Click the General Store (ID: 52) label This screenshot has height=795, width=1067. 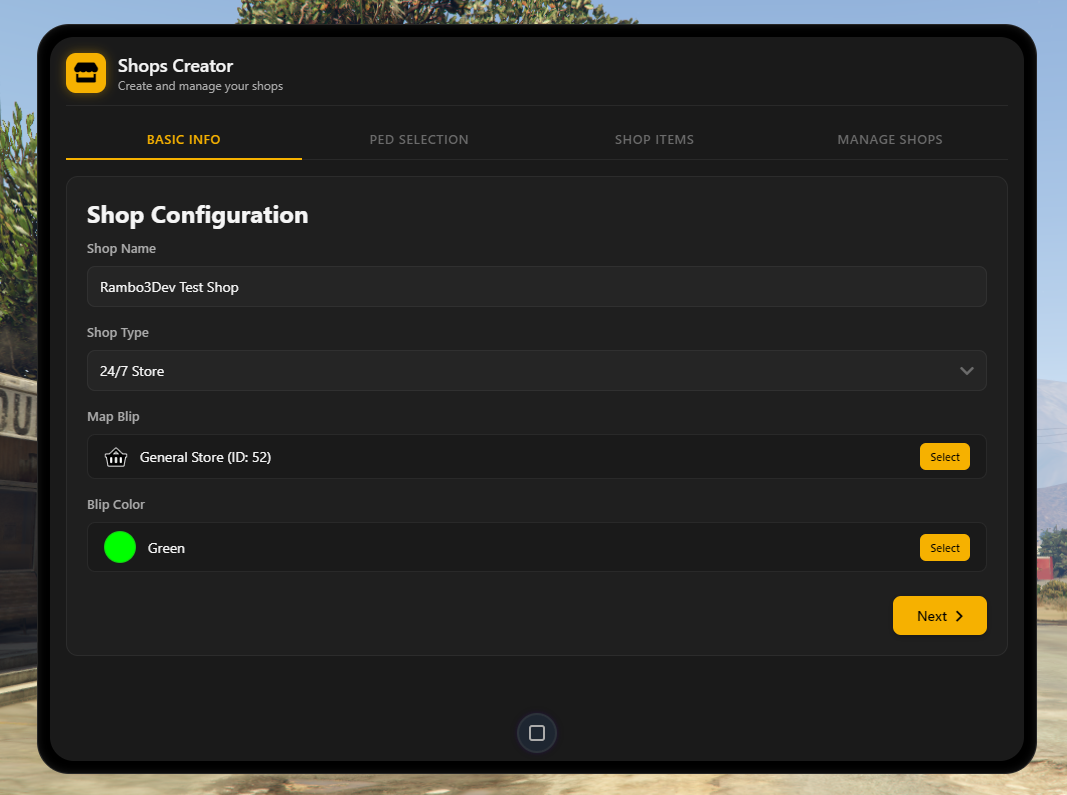[206, 457]
